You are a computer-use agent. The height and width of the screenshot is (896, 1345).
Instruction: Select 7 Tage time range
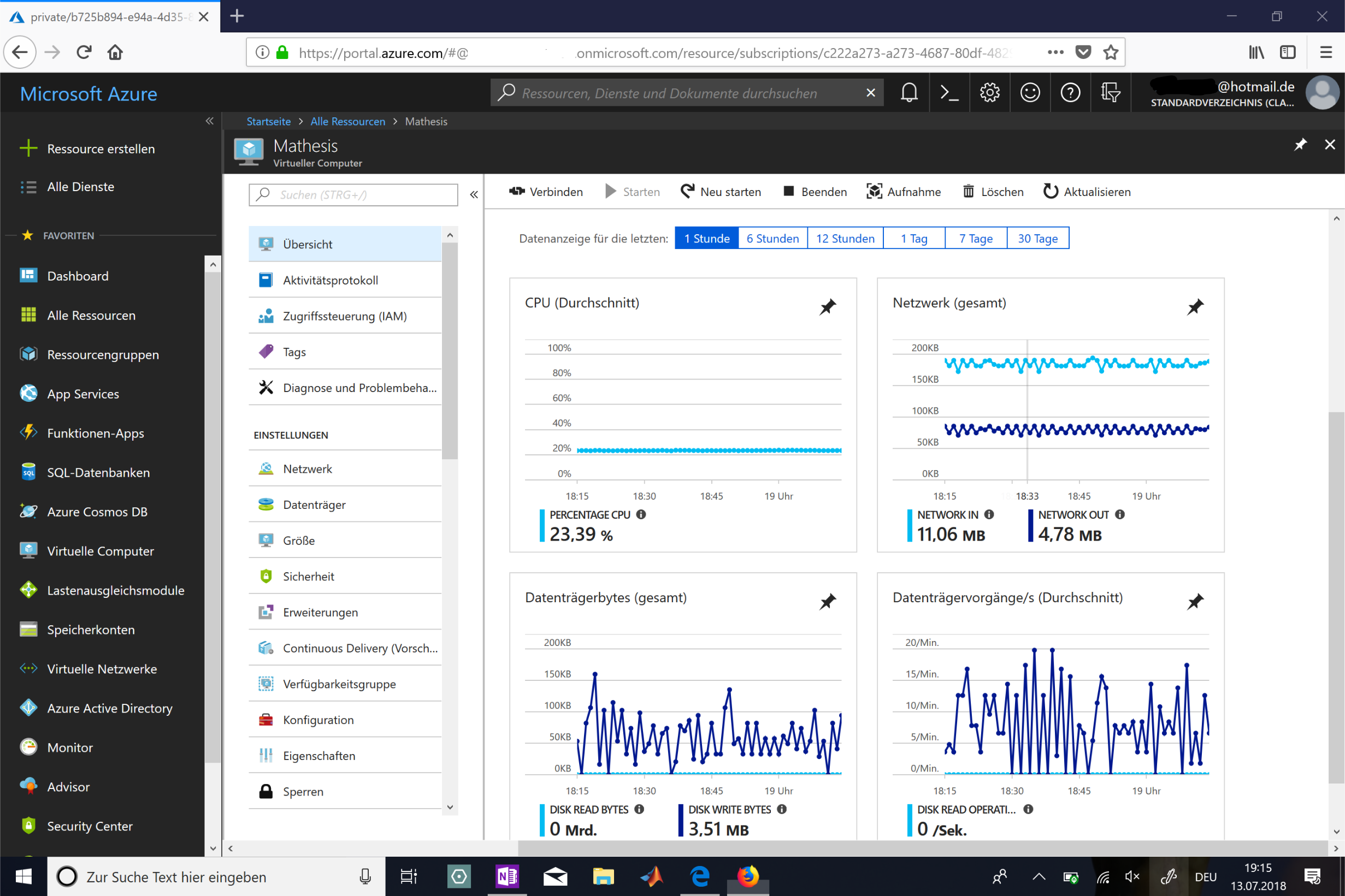click(976, 238)
